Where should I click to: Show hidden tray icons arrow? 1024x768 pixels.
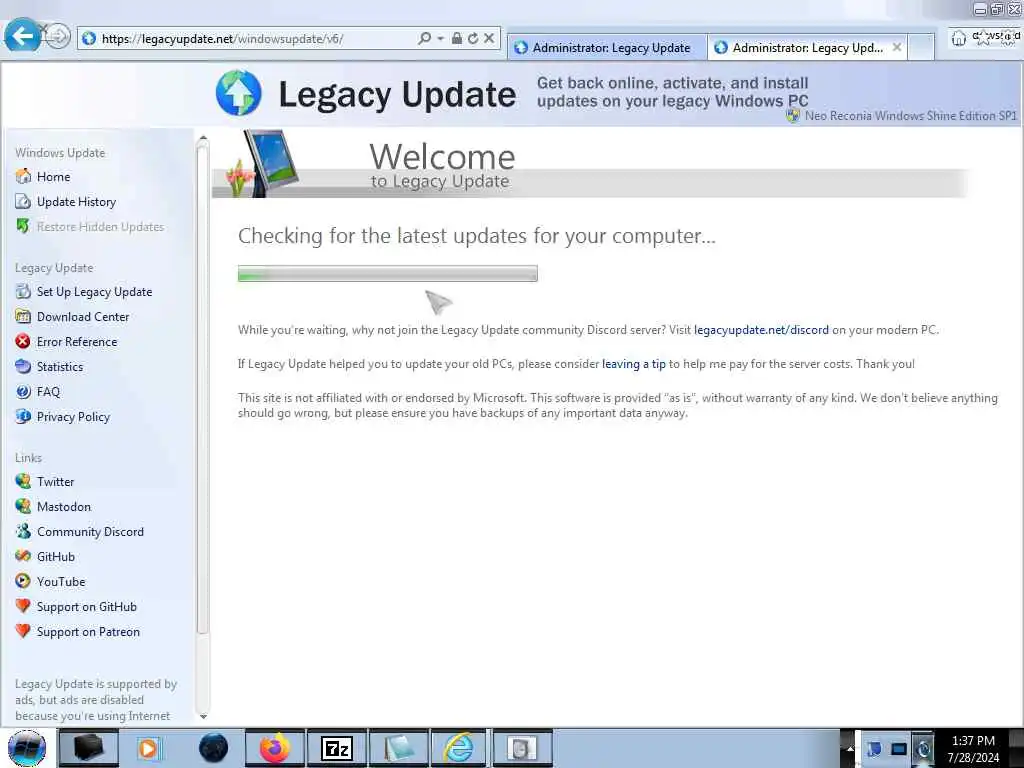click(x=850, y=748)
